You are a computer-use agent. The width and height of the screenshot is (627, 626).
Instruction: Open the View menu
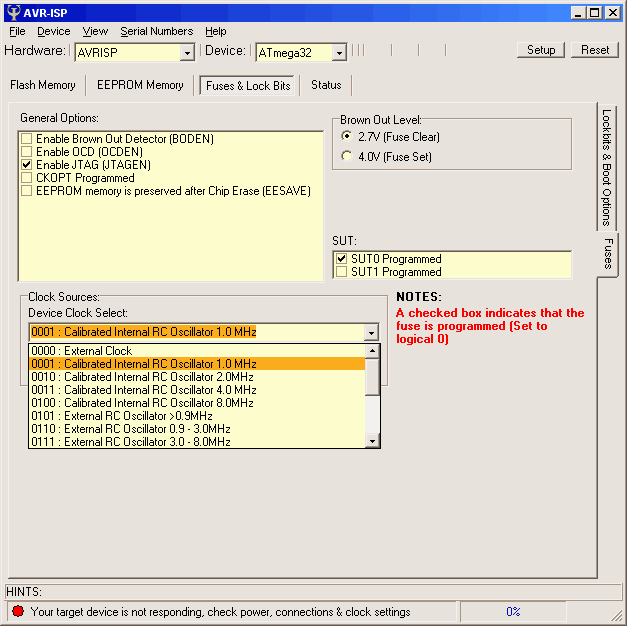(95, 31)
